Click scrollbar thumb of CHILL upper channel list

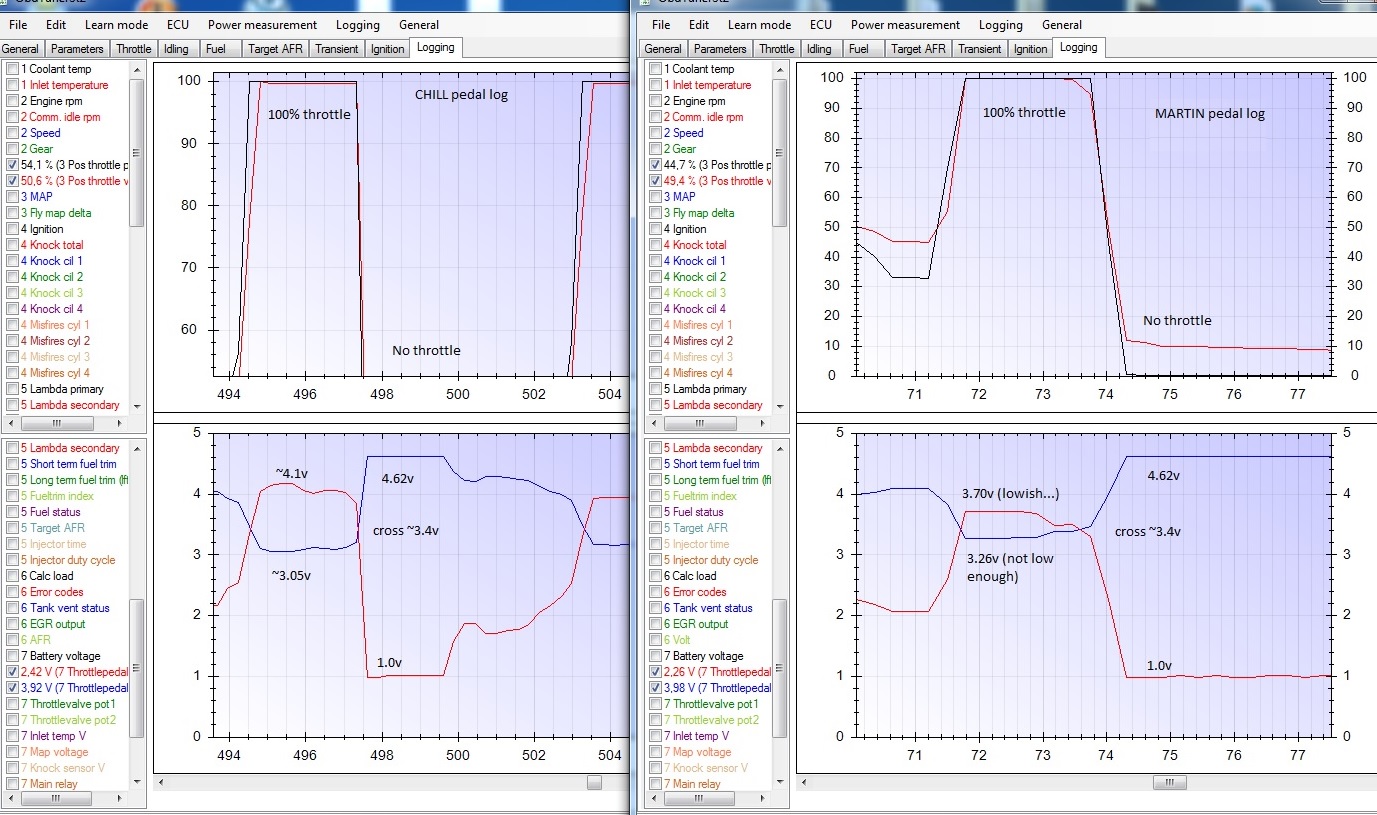(137, 153)
